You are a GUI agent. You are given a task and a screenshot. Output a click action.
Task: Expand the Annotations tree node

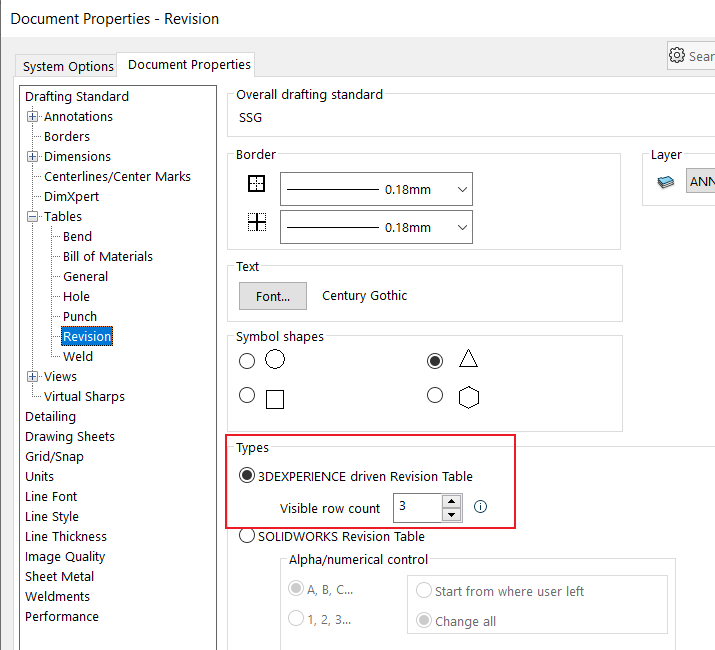(33, 117)
